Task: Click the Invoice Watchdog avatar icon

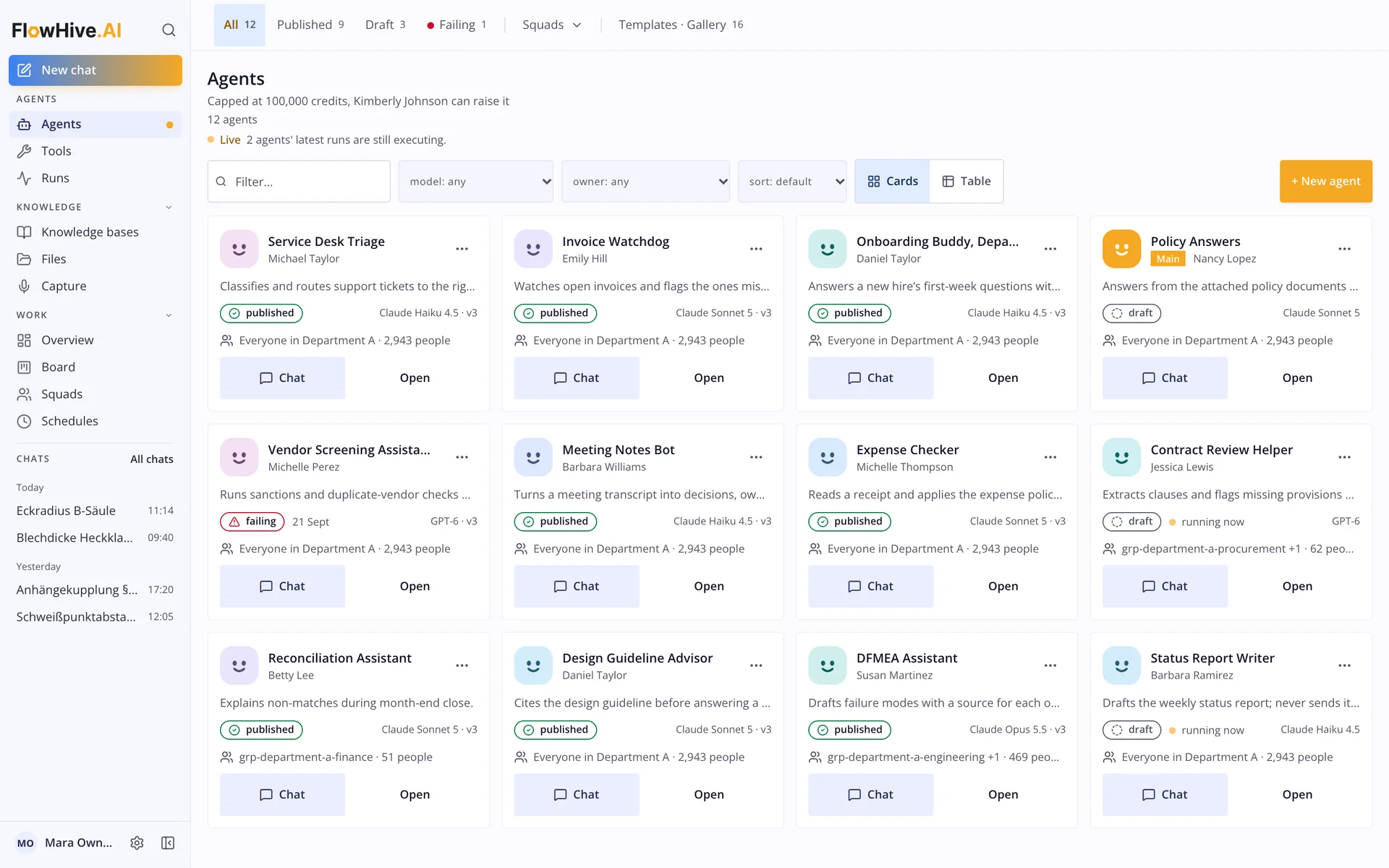Action: click(533, 249)
